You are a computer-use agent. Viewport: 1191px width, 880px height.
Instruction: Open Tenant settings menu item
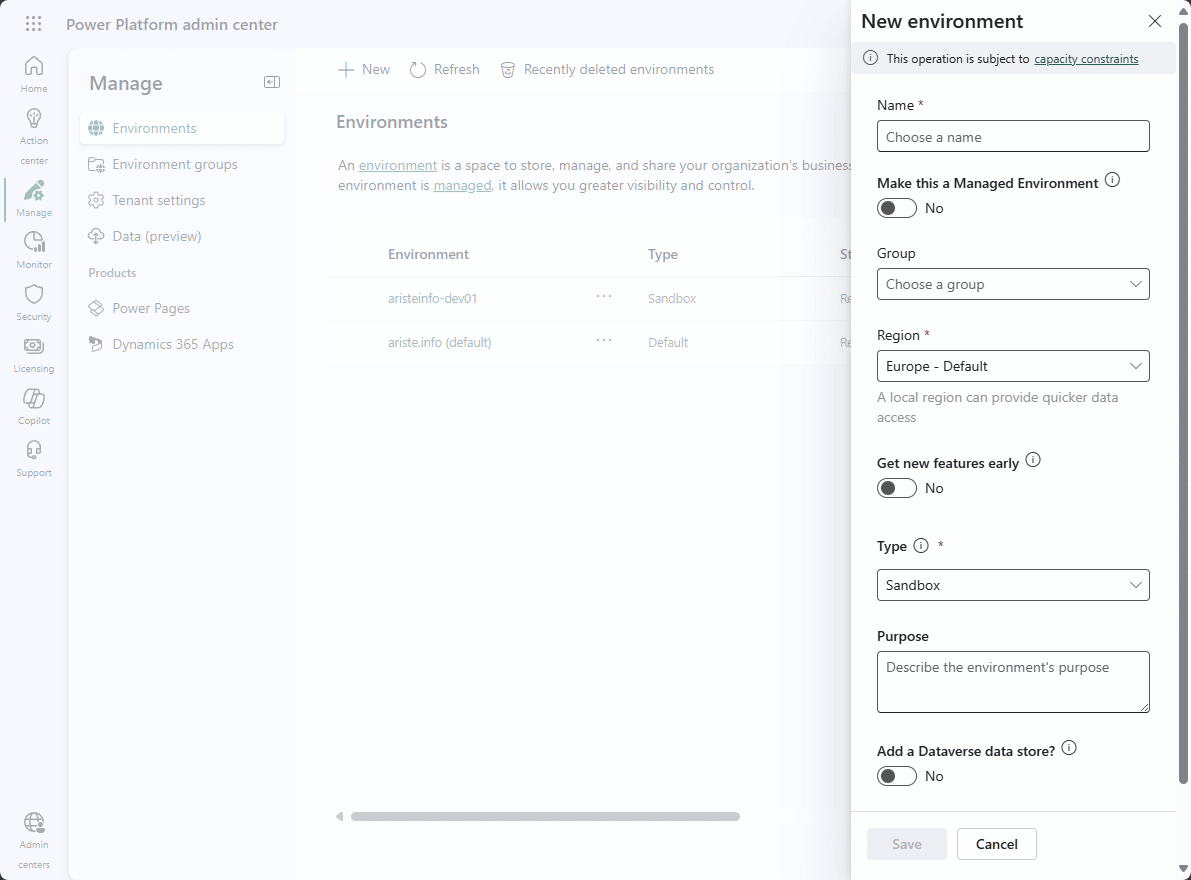tap(158, 200)
